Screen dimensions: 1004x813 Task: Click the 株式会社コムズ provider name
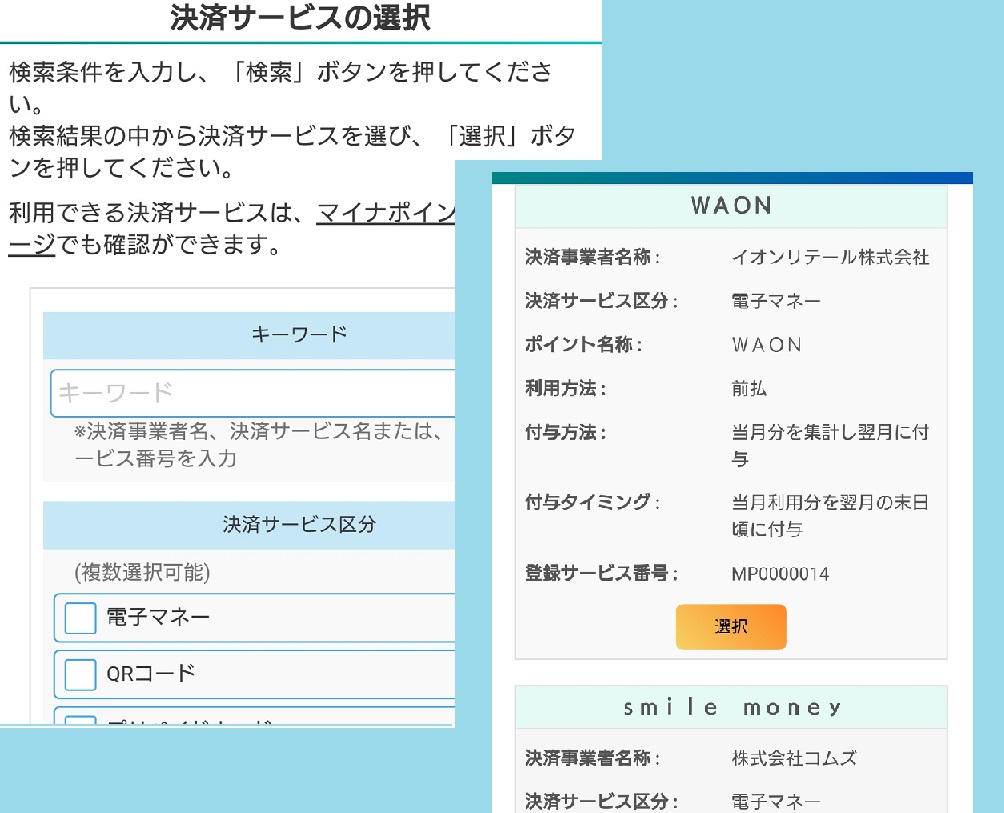tap(794, 759)
